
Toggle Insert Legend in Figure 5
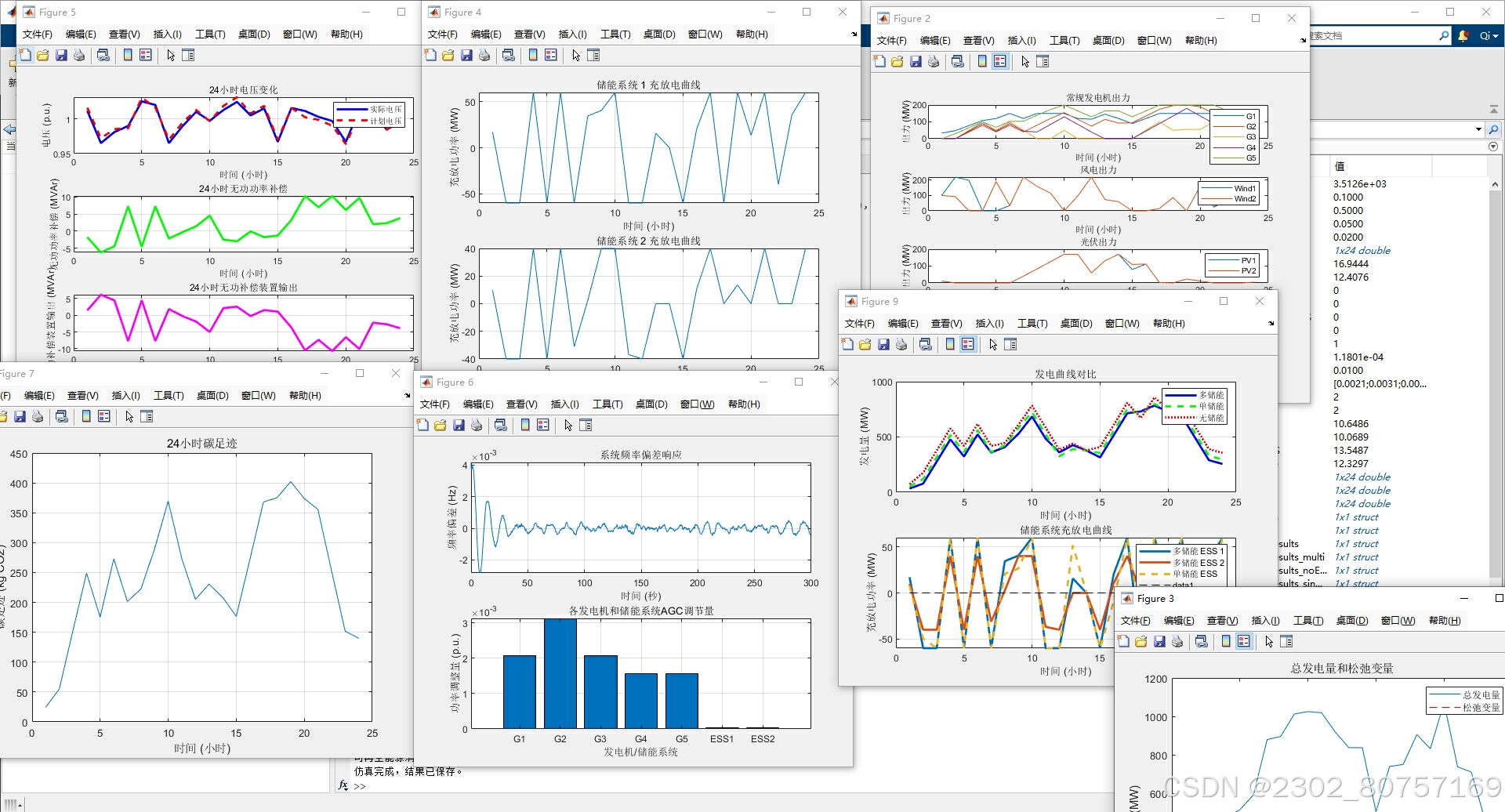point(146,55)
